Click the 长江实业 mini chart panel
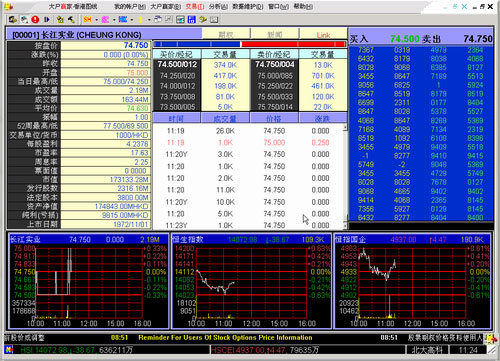The width and height of the screenshot is (500, 361). [88, 281]
